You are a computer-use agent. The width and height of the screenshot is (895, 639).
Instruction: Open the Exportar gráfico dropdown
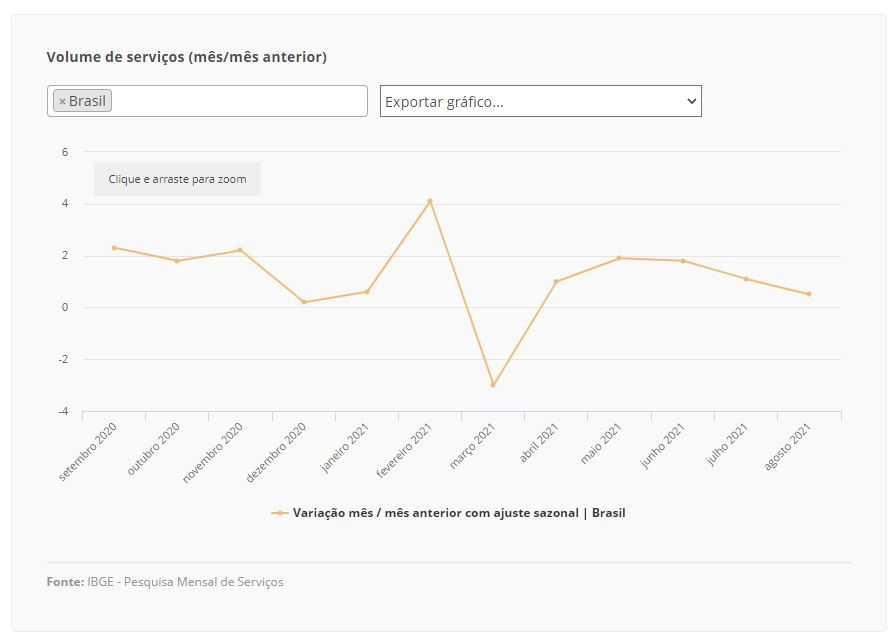[541, 101]
